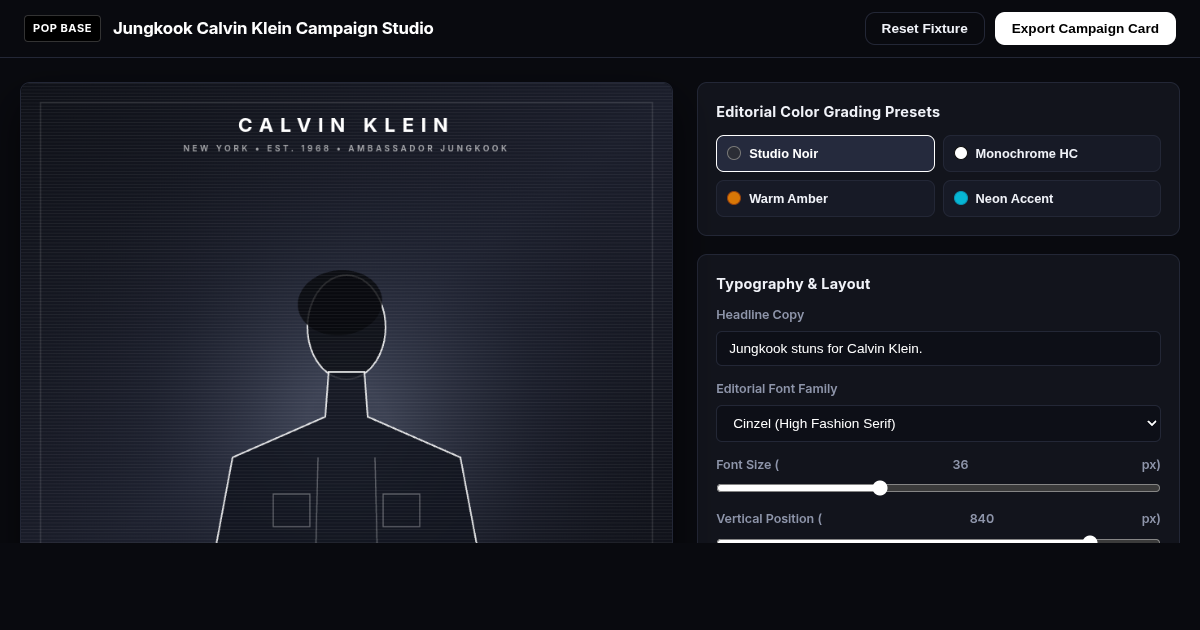This screenshot has width=1200, height=630.
Task: Click the Headline Copy label
Action: click(x=760, y=314)
